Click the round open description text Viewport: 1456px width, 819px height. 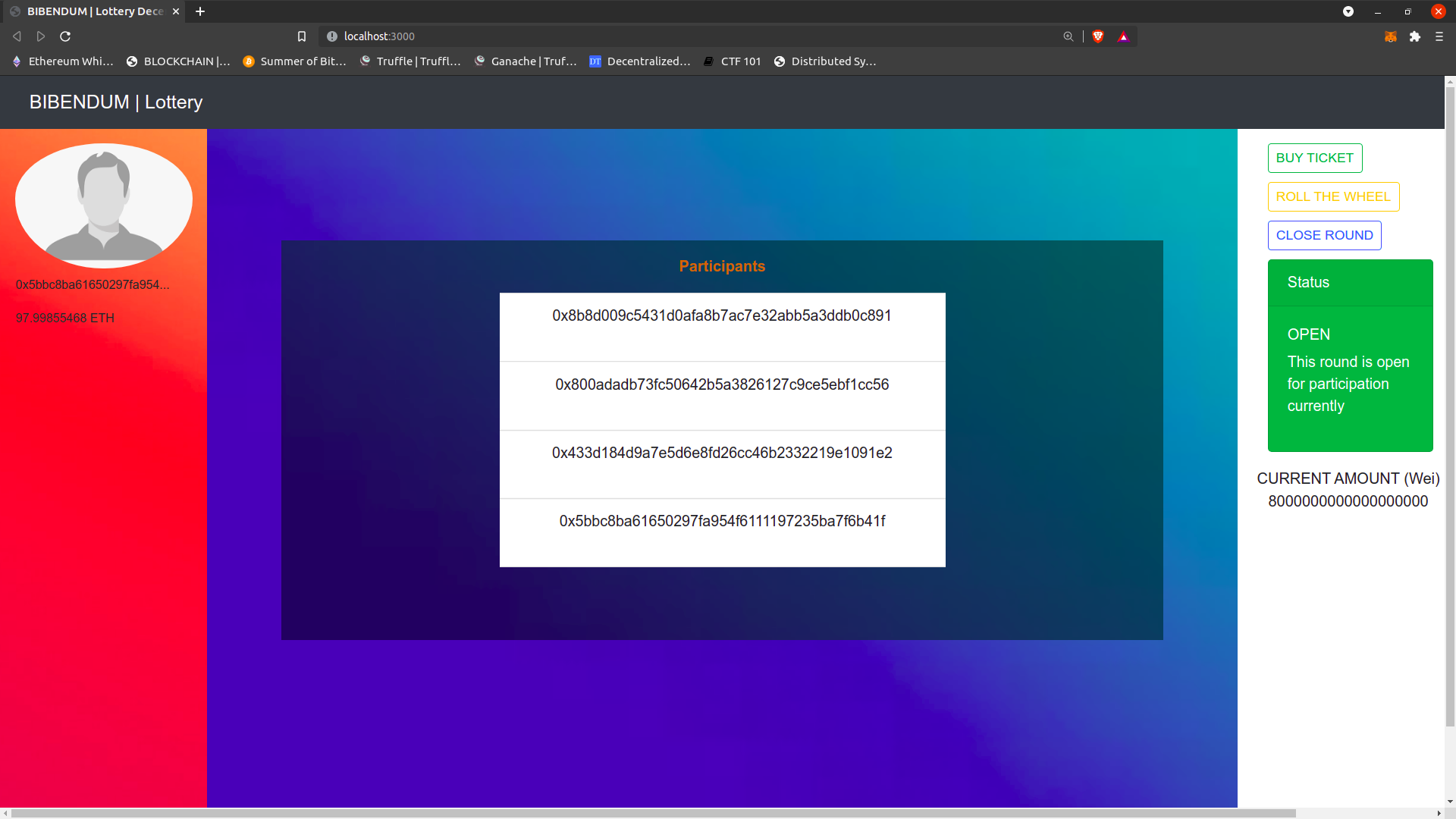pyautogui.click(x=1348, y=384)
